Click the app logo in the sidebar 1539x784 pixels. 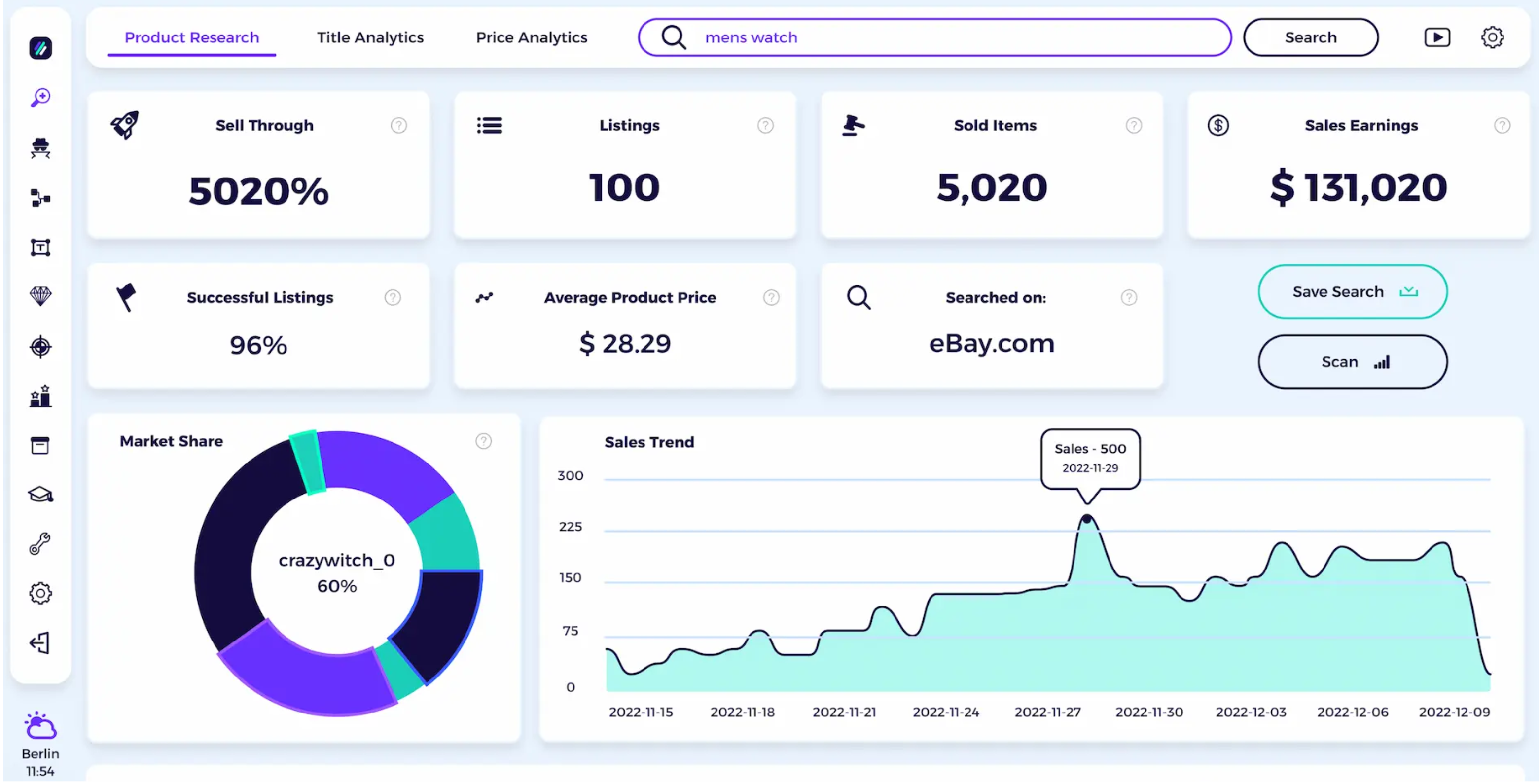pos(40,48)
